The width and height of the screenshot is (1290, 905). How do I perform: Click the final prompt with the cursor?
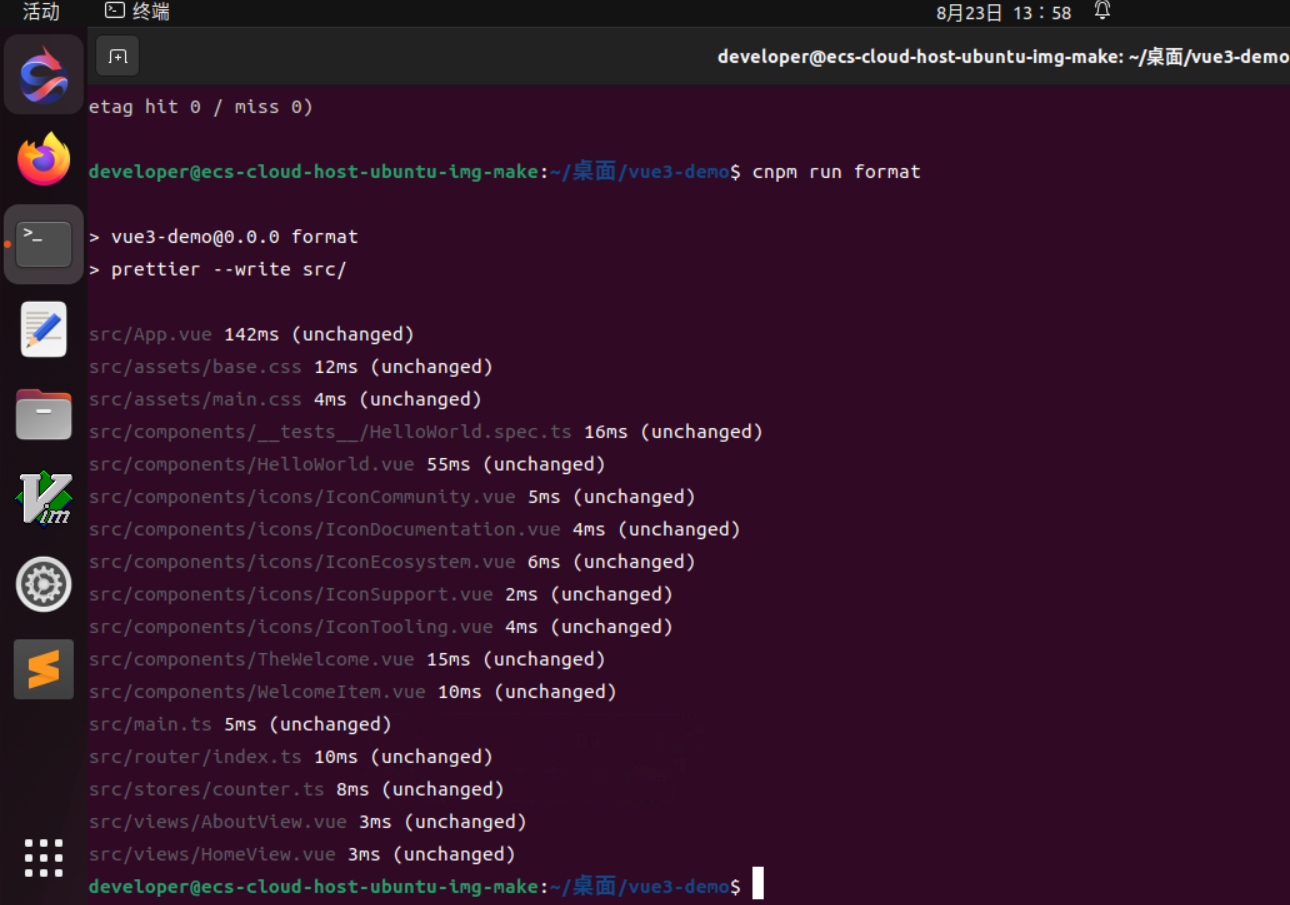pos(426,886)
